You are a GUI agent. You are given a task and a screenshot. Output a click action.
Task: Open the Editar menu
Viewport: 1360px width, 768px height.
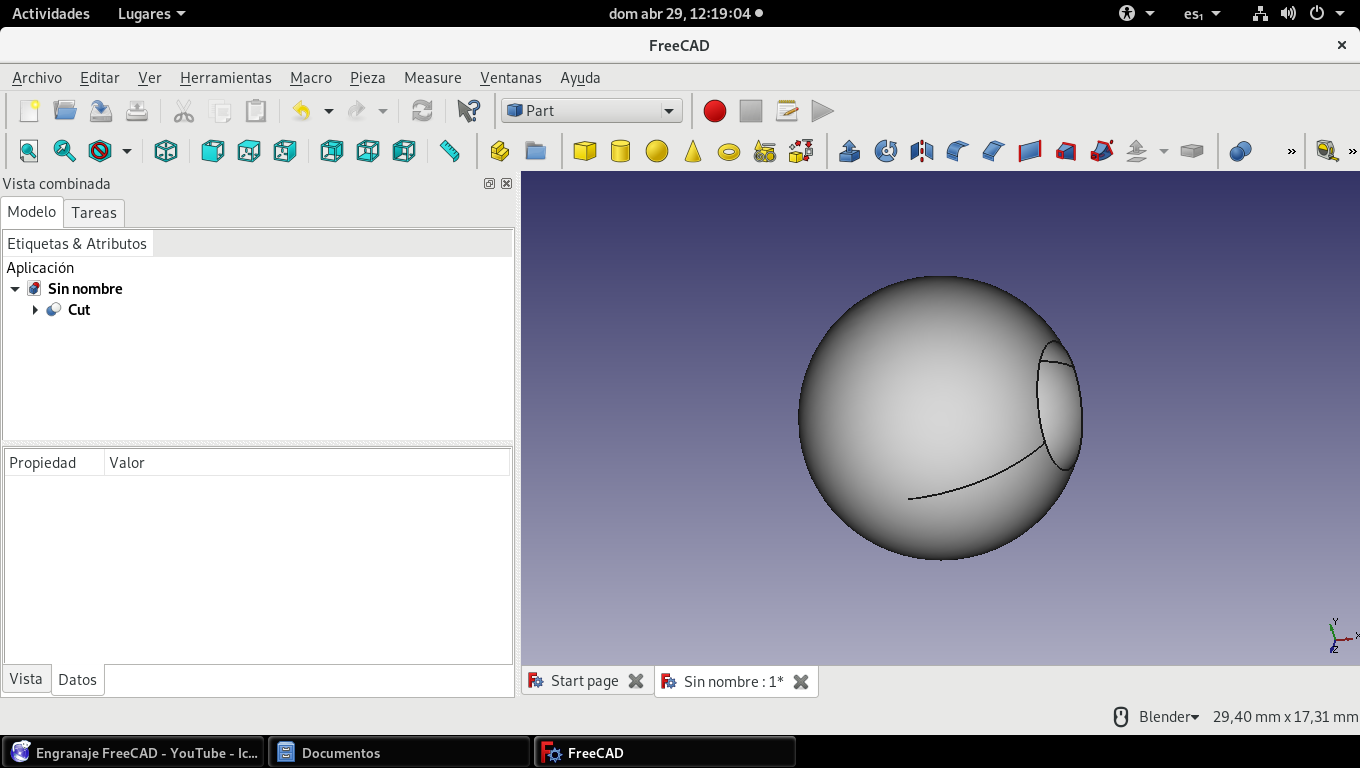[x=100, y=77]
